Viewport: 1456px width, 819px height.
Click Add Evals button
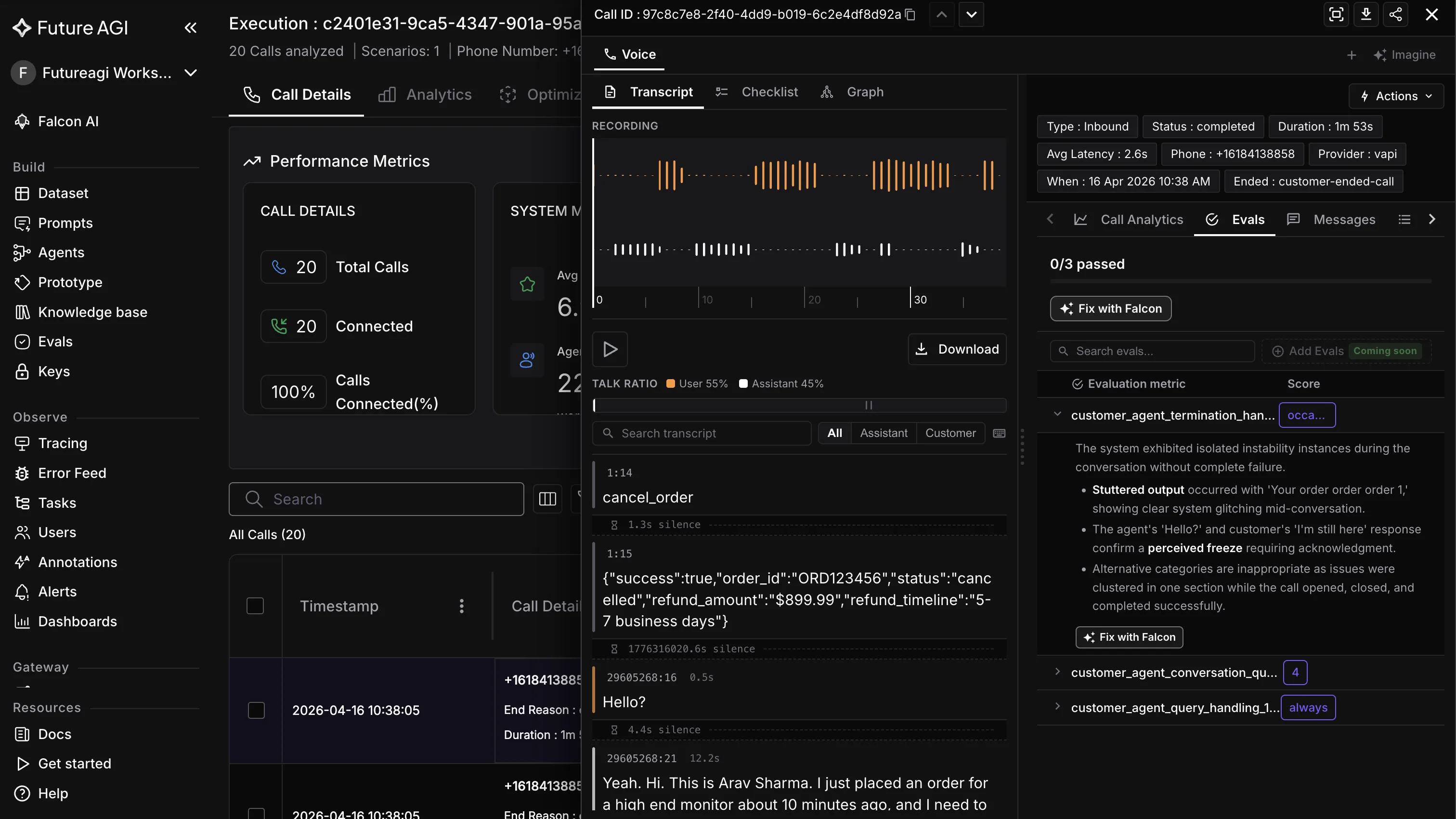pos(1346,351)
